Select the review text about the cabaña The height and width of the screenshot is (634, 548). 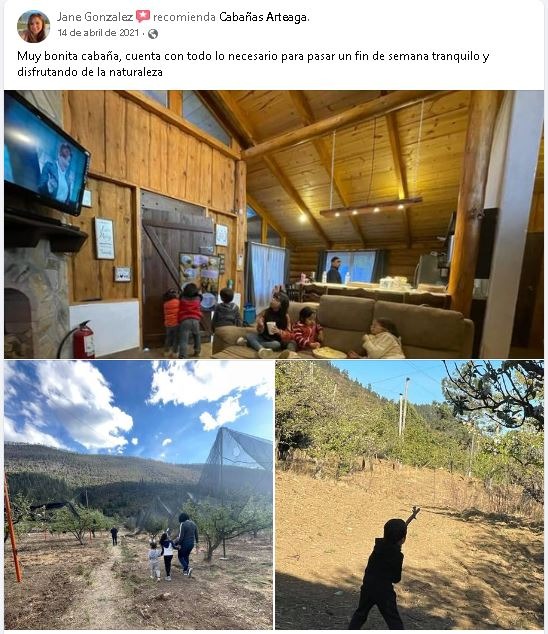click(x=253, y=64)
